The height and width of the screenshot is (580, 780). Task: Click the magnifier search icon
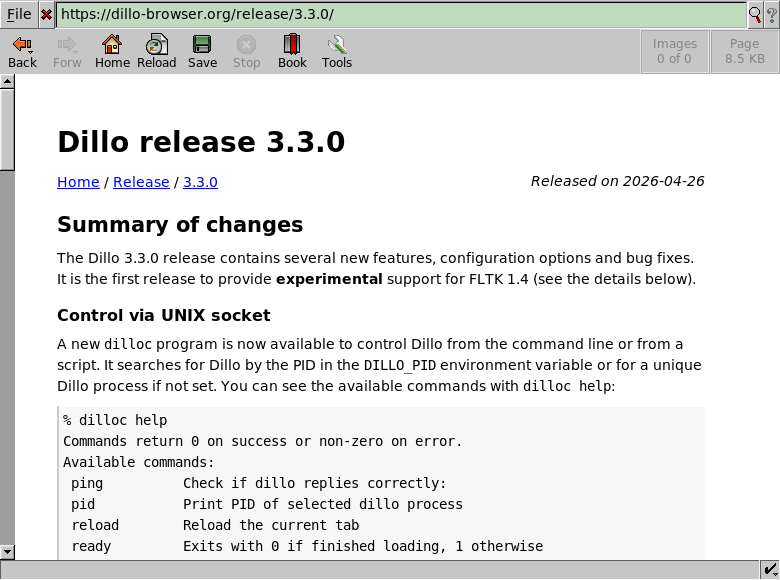point(756,15)
